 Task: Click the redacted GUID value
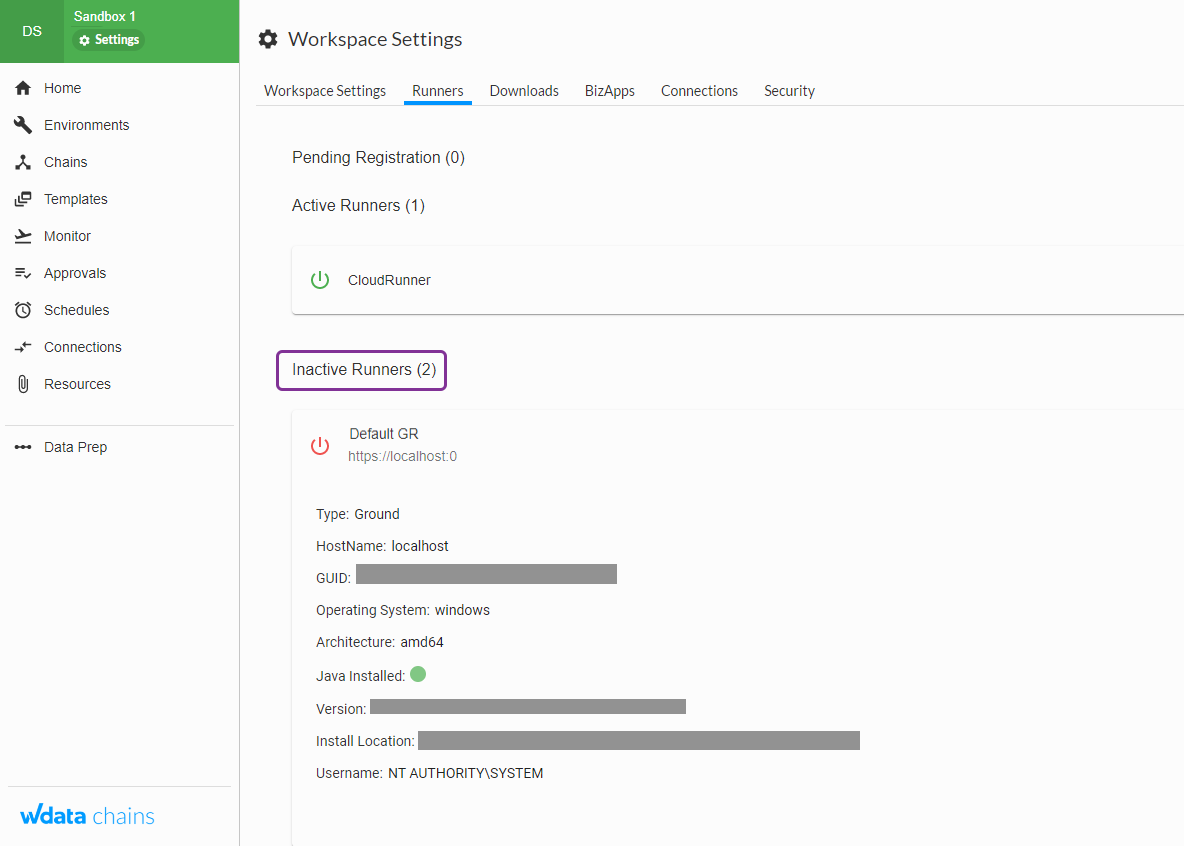[486, 574]
